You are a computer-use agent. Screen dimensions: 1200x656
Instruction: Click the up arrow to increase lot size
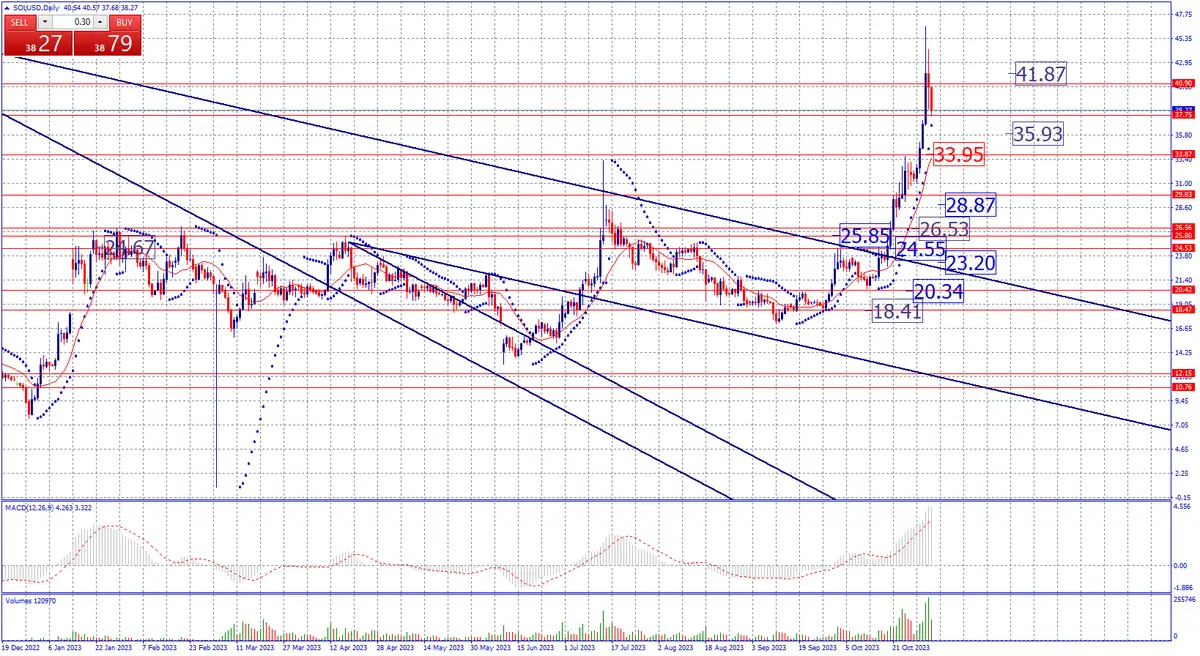(x=99, y=21)
